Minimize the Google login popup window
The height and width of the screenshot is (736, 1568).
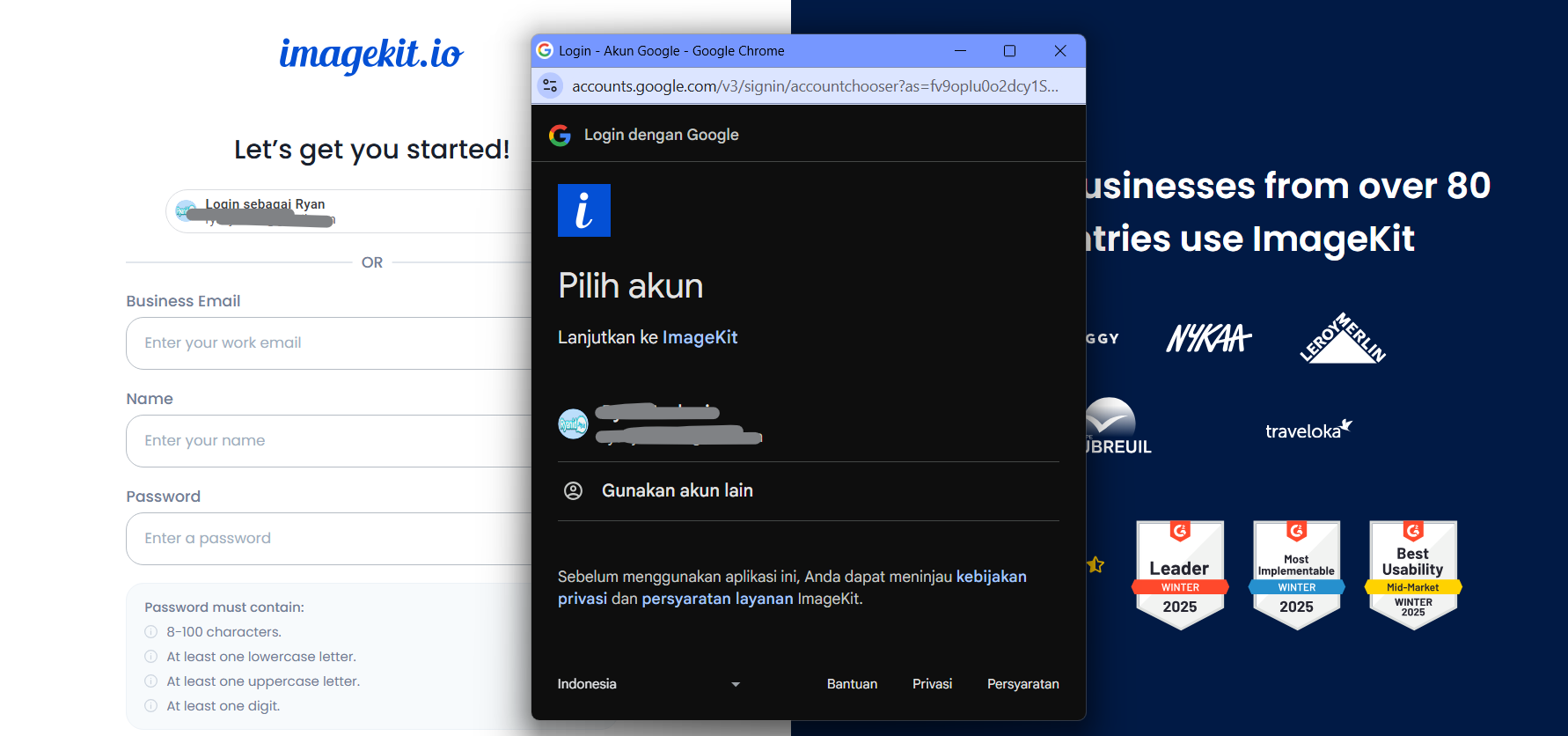coord(960,51)
